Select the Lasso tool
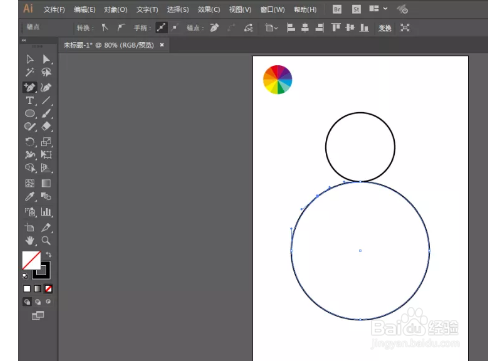 [x=46, y=72]
